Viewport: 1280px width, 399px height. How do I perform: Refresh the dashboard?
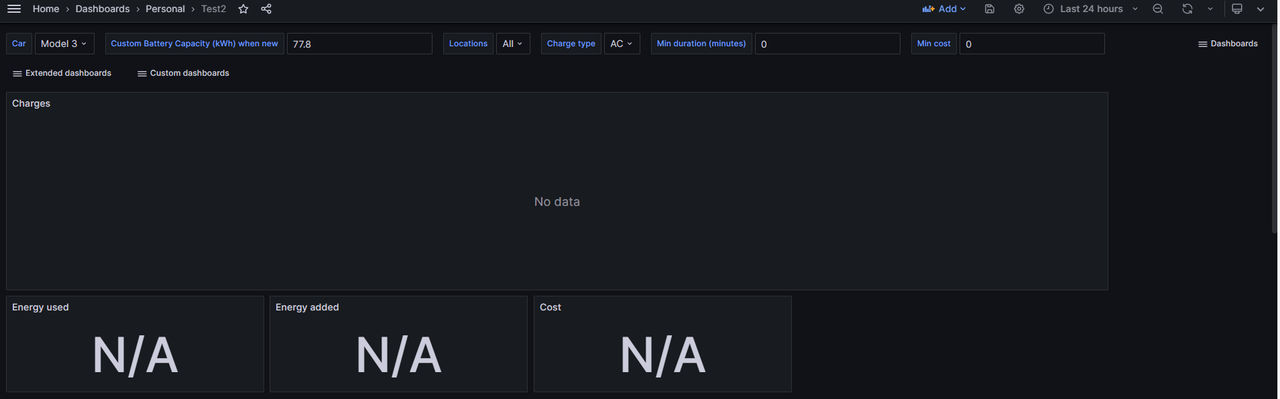pos(1187,9)
